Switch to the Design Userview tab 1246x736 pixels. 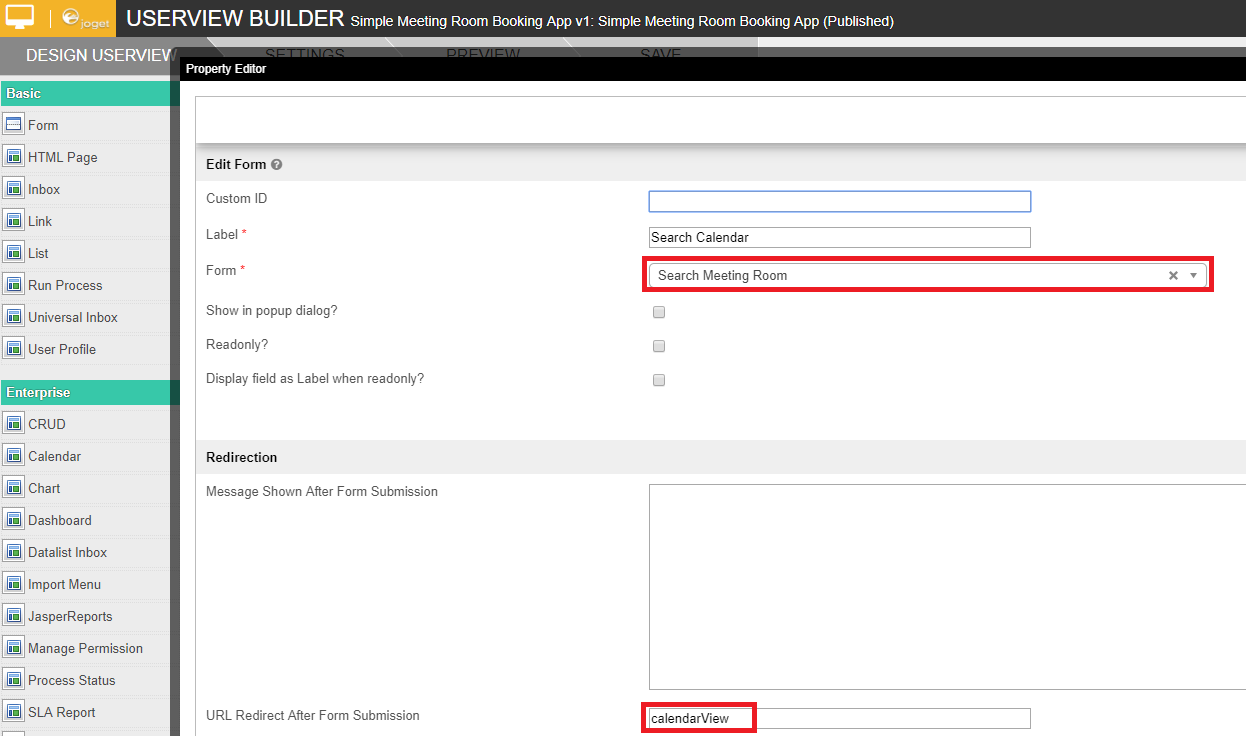(x=100, y=55)
